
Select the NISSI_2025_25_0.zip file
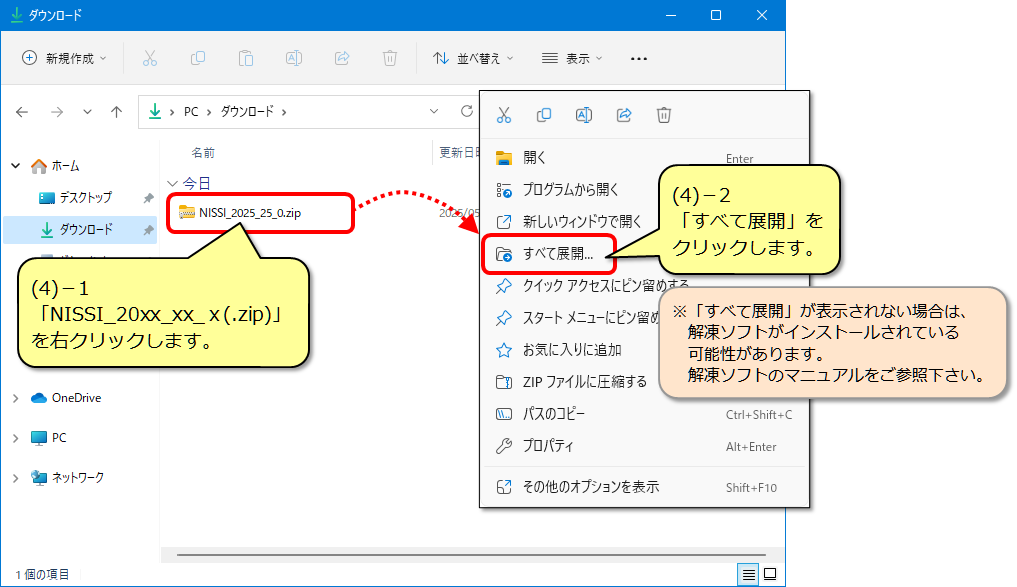tap(249, 212)
